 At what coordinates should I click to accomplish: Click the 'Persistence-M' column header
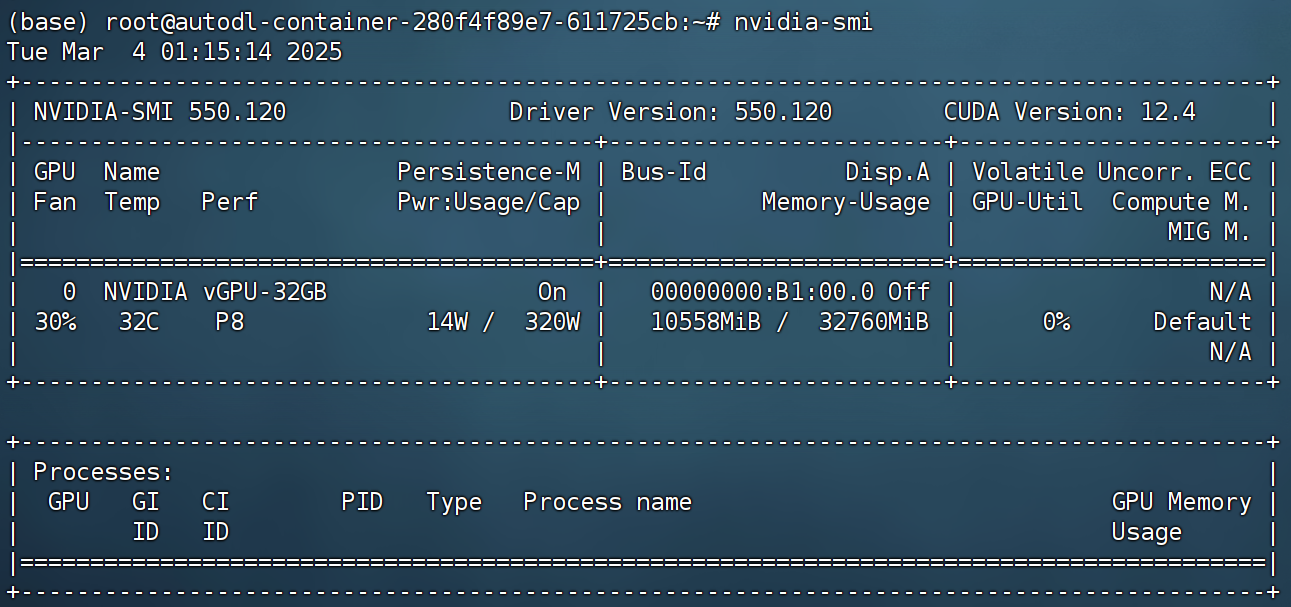pos(489,172)
